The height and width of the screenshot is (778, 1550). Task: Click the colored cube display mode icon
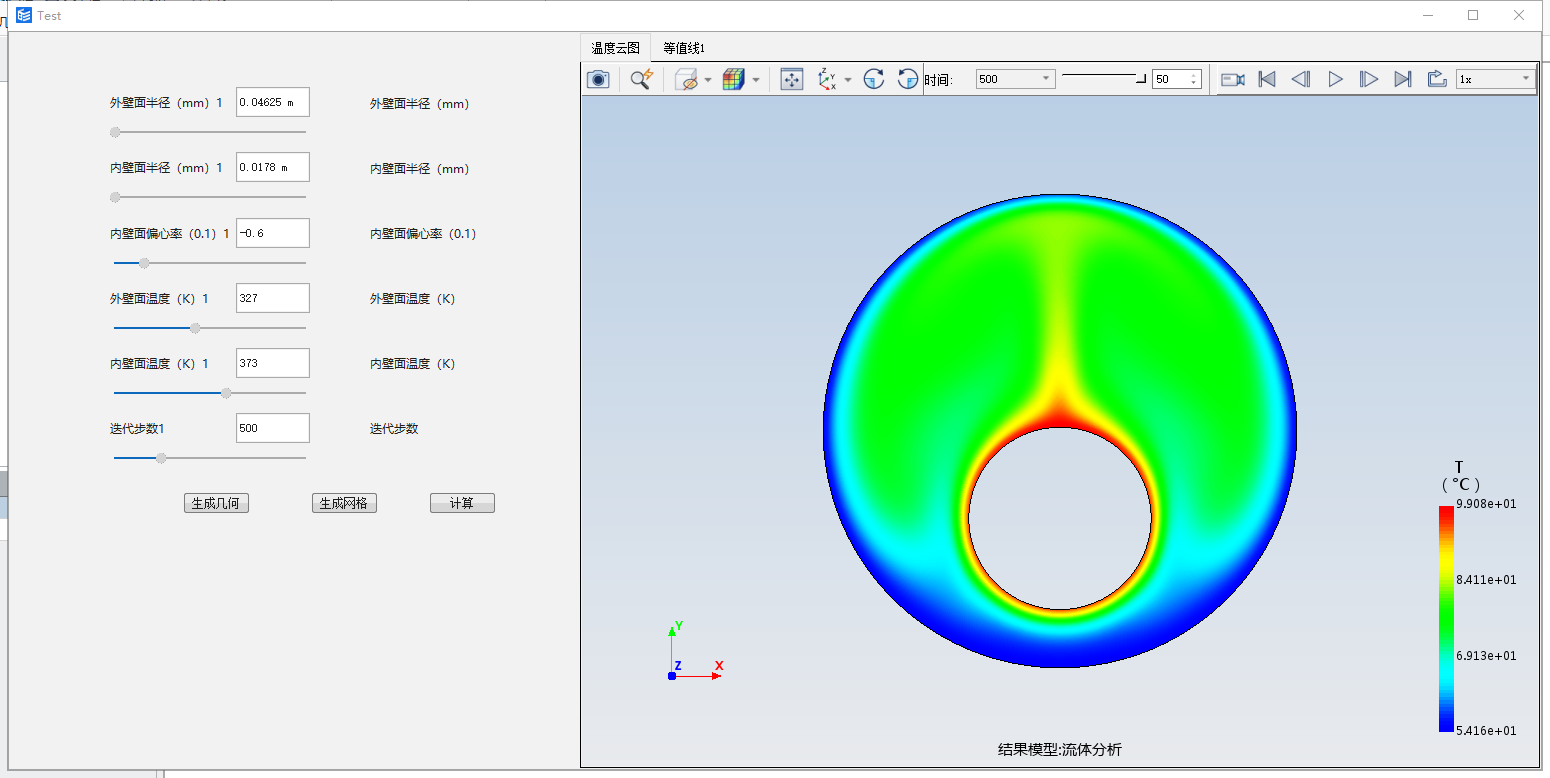coord(734,79)
